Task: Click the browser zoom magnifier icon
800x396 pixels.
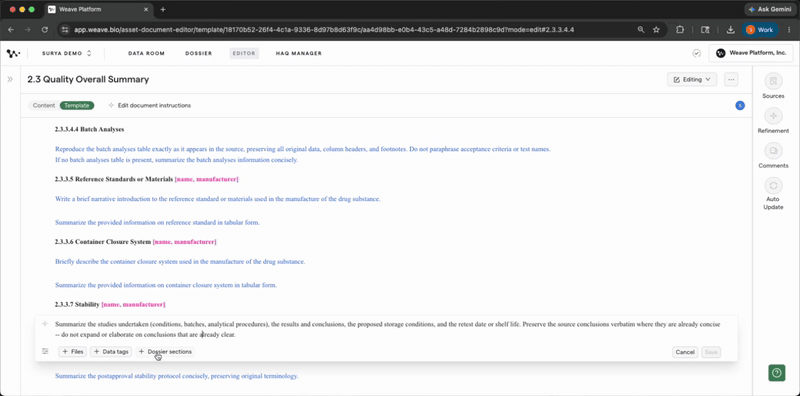Action: (x=641, y=30)
